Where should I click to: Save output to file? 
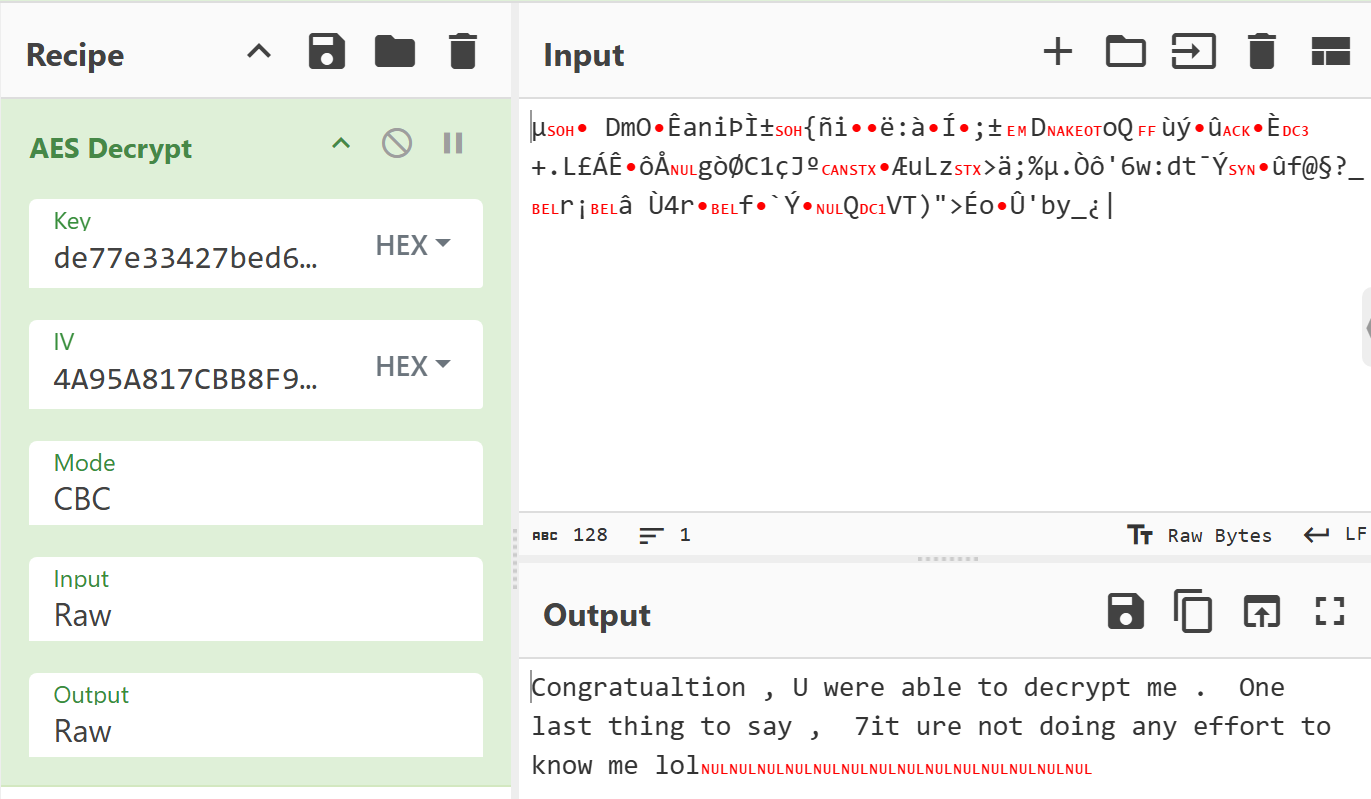1126,611
